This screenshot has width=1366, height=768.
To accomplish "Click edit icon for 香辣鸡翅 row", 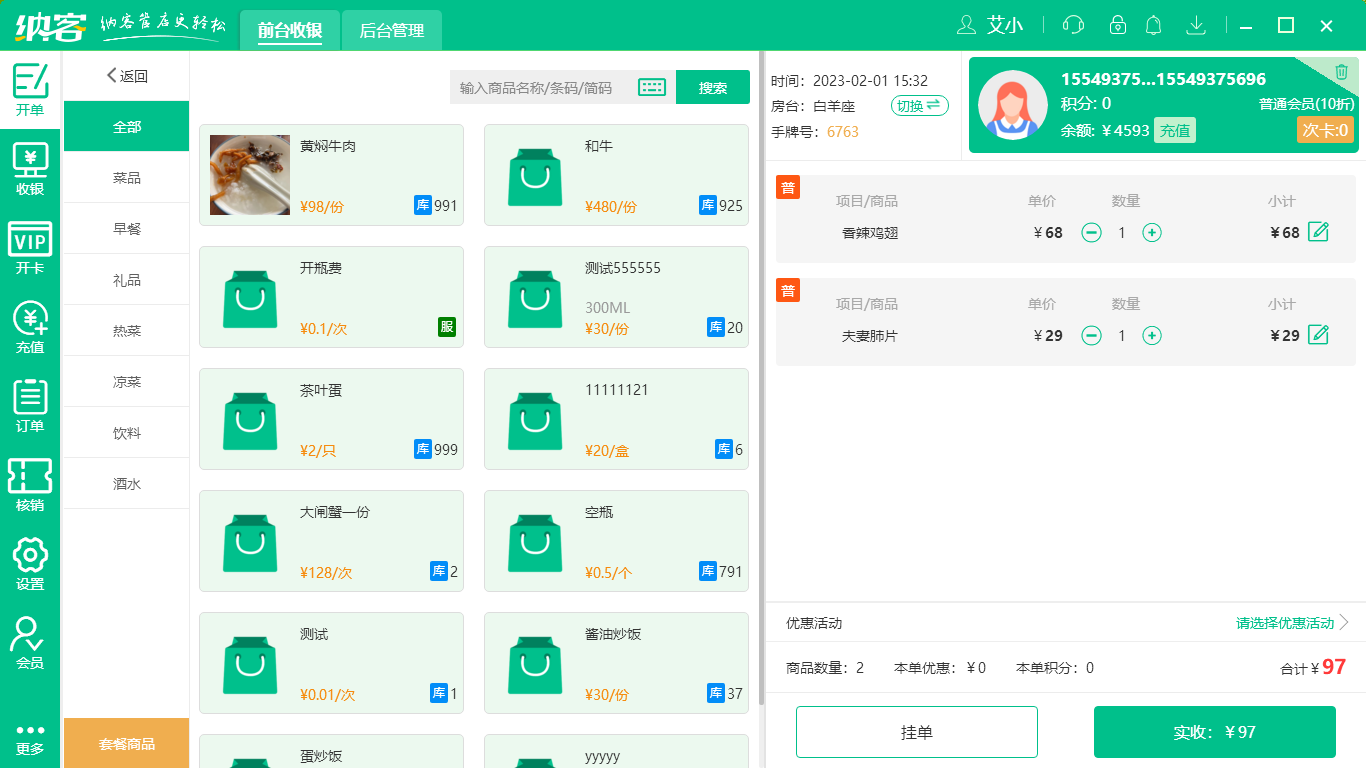I will 1319,232.
